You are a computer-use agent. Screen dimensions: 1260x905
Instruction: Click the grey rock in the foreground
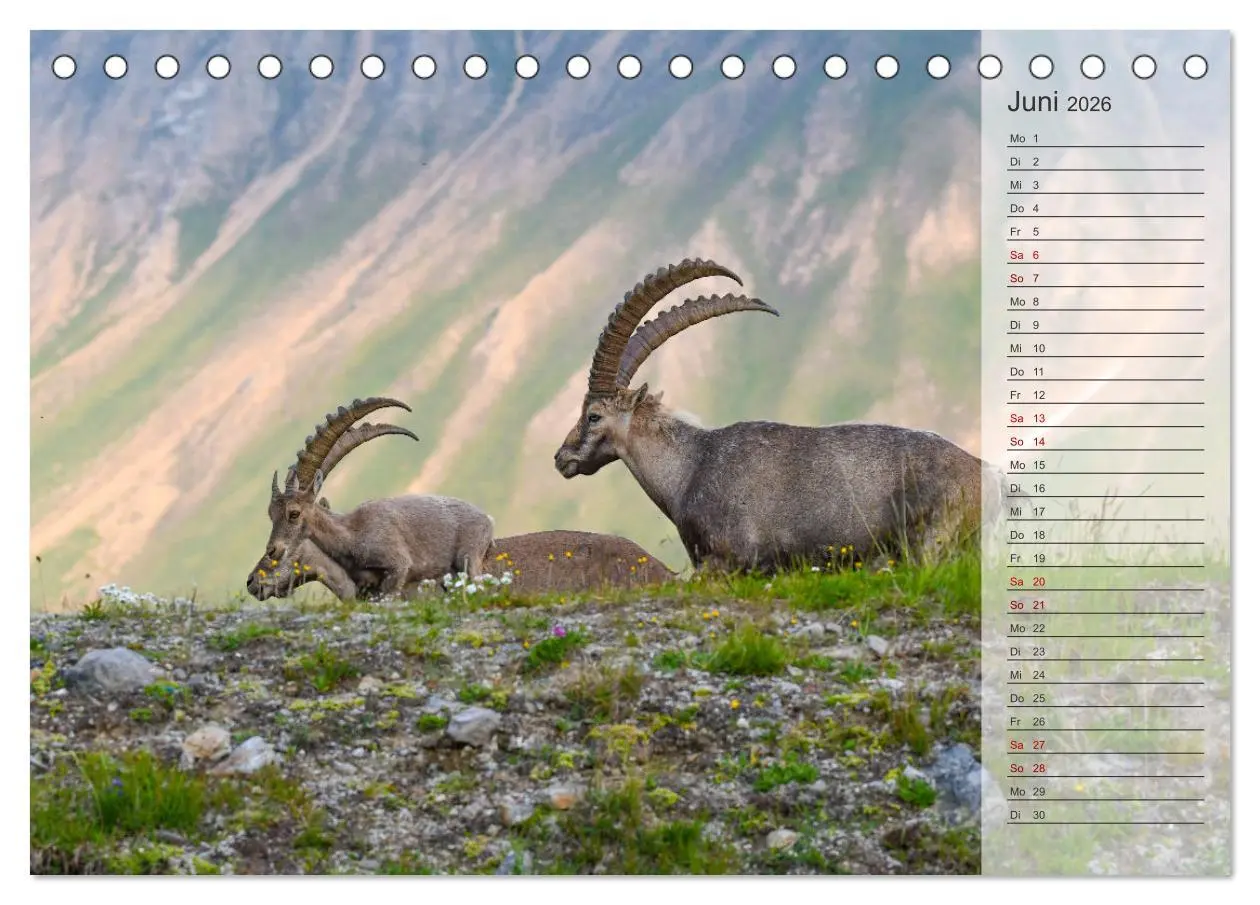click(x=111, y=669)
